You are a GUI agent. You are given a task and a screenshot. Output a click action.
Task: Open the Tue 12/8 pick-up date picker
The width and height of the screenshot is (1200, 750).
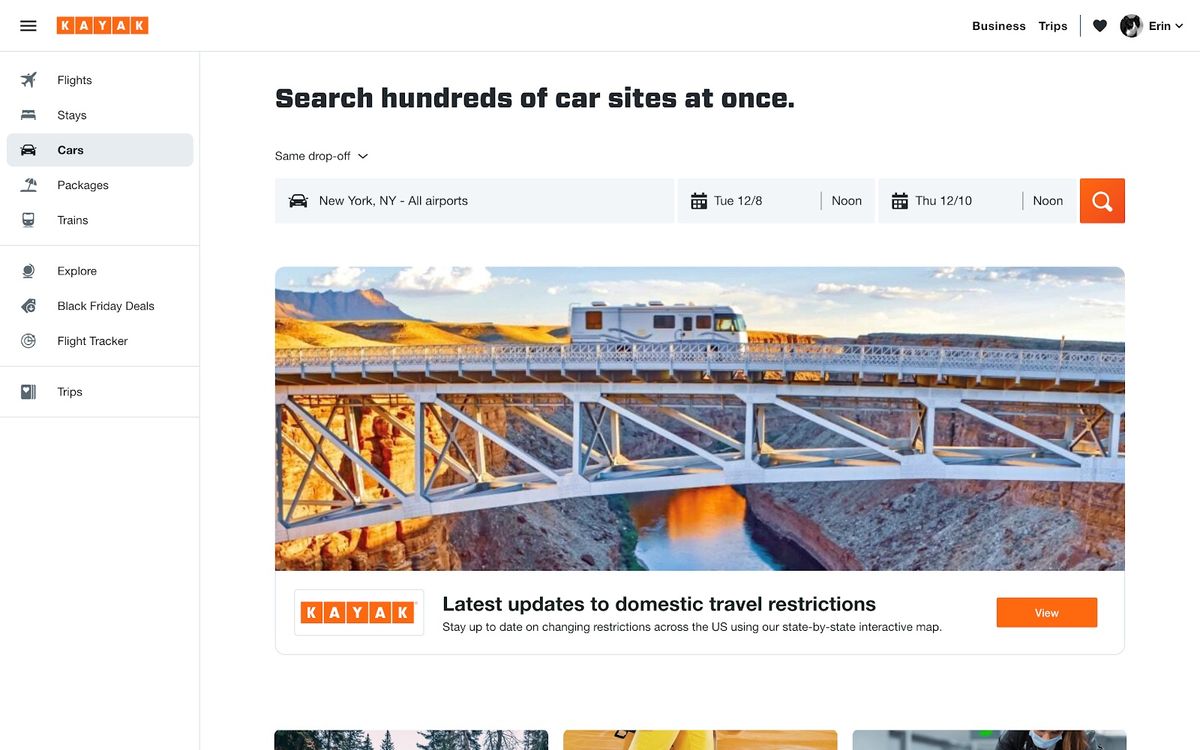click(750, 201)
